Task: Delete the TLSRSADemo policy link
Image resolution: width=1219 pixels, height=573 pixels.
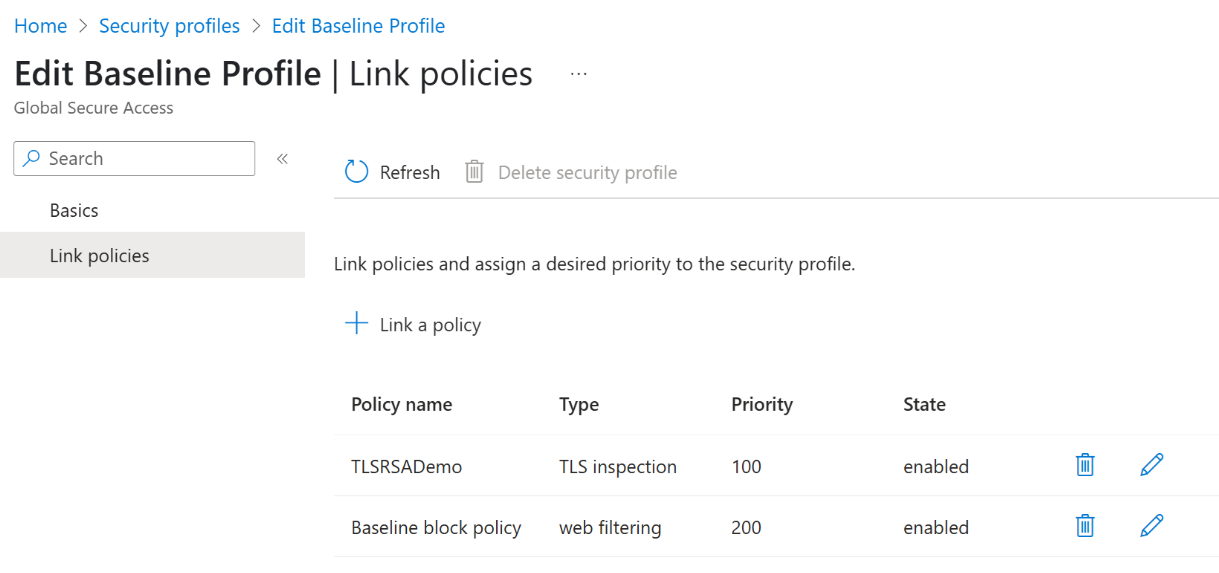Action: click(1085, 465)
